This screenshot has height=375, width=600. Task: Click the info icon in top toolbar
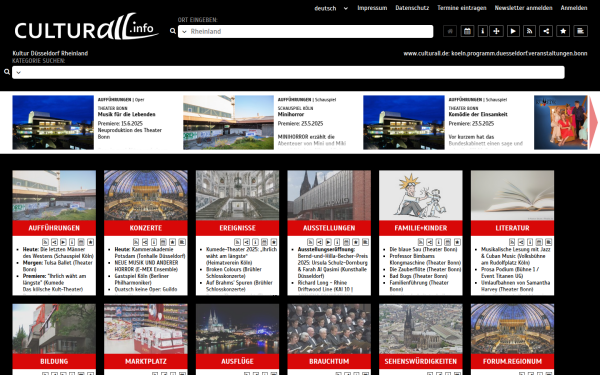point(483,31)
